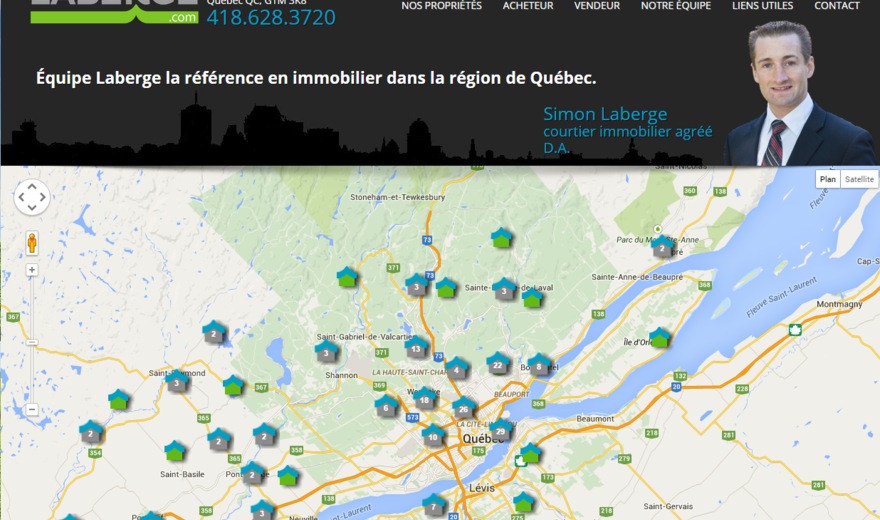
Task: Zoom out with the minus button
Action: point(32,409)
